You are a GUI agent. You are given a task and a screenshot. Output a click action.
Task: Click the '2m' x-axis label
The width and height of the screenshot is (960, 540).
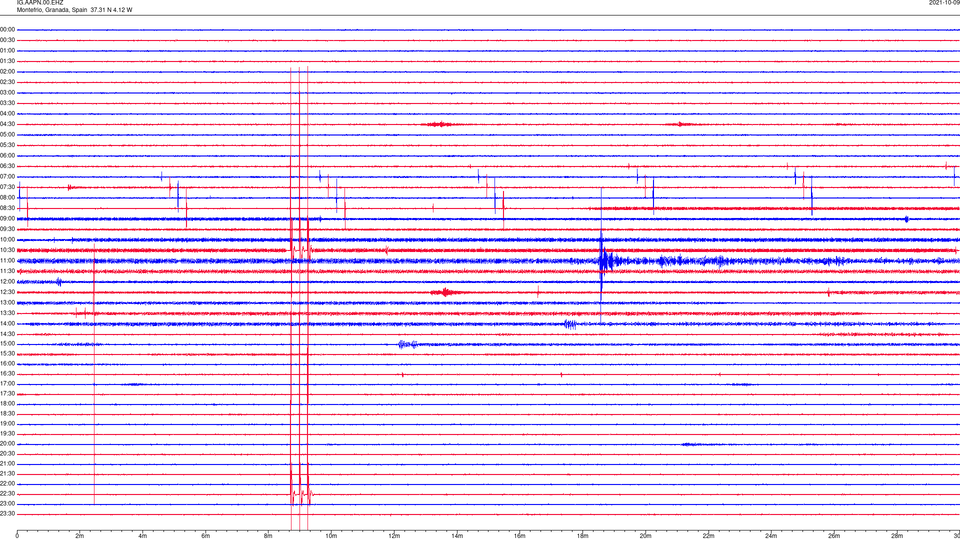coord(80,536)
